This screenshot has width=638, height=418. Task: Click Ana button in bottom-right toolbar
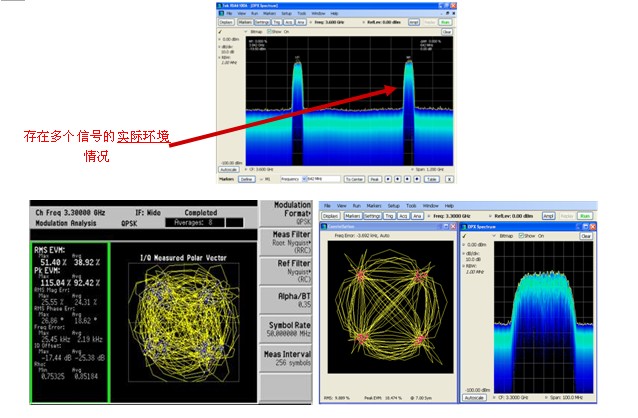[417, 216]
